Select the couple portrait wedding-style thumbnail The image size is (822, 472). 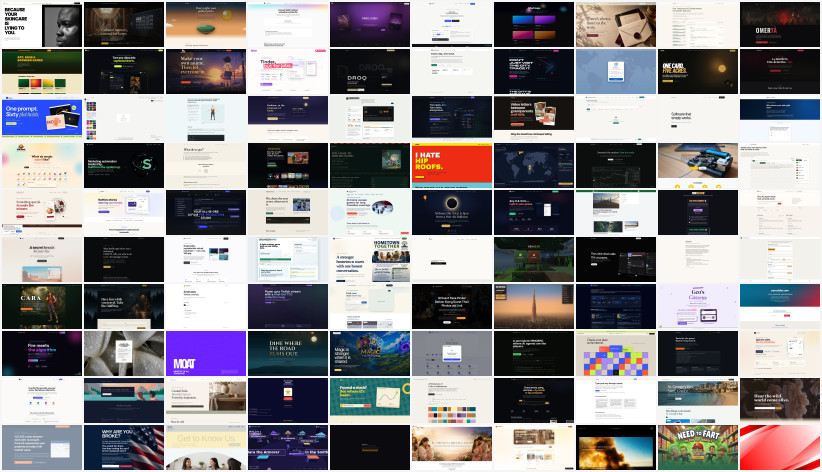click(452, 447)
